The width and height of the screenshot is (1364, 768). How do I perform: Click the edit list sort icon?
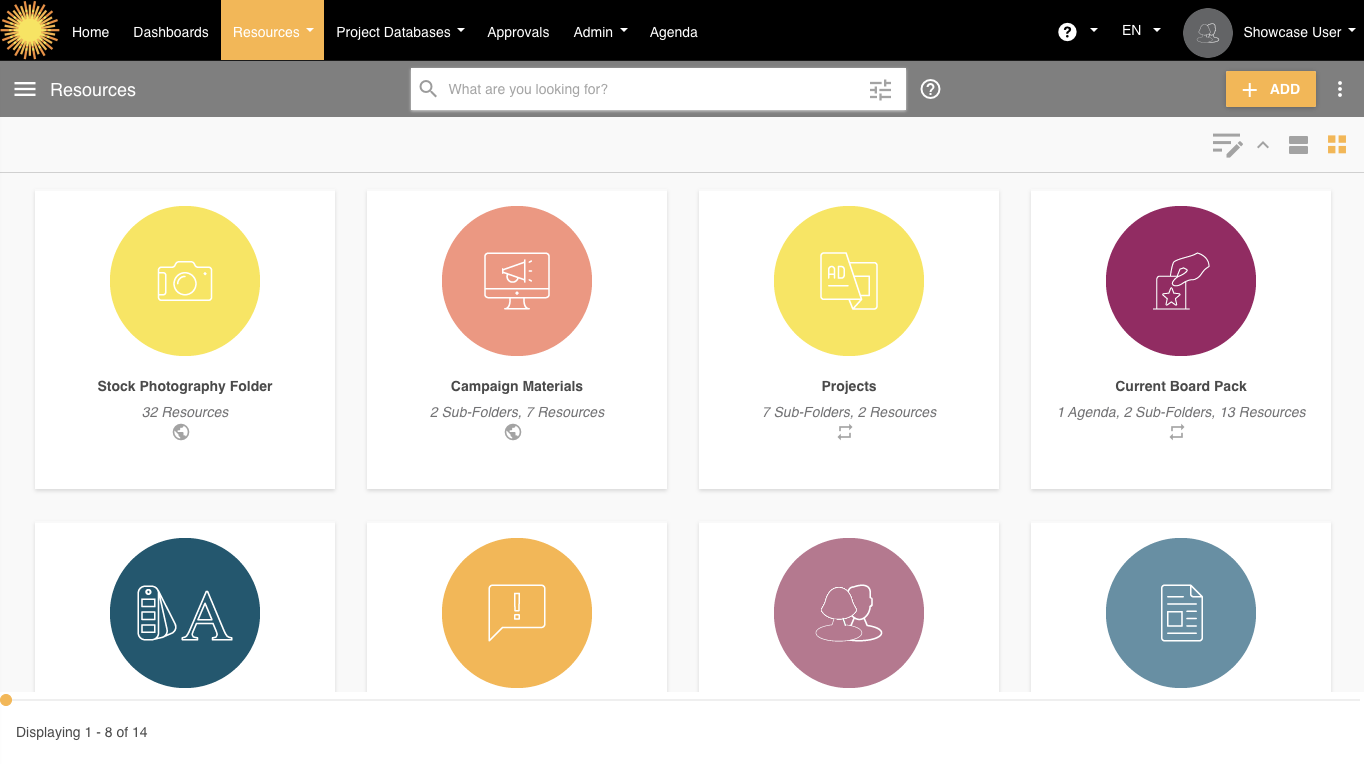(x=1227, y=145)
